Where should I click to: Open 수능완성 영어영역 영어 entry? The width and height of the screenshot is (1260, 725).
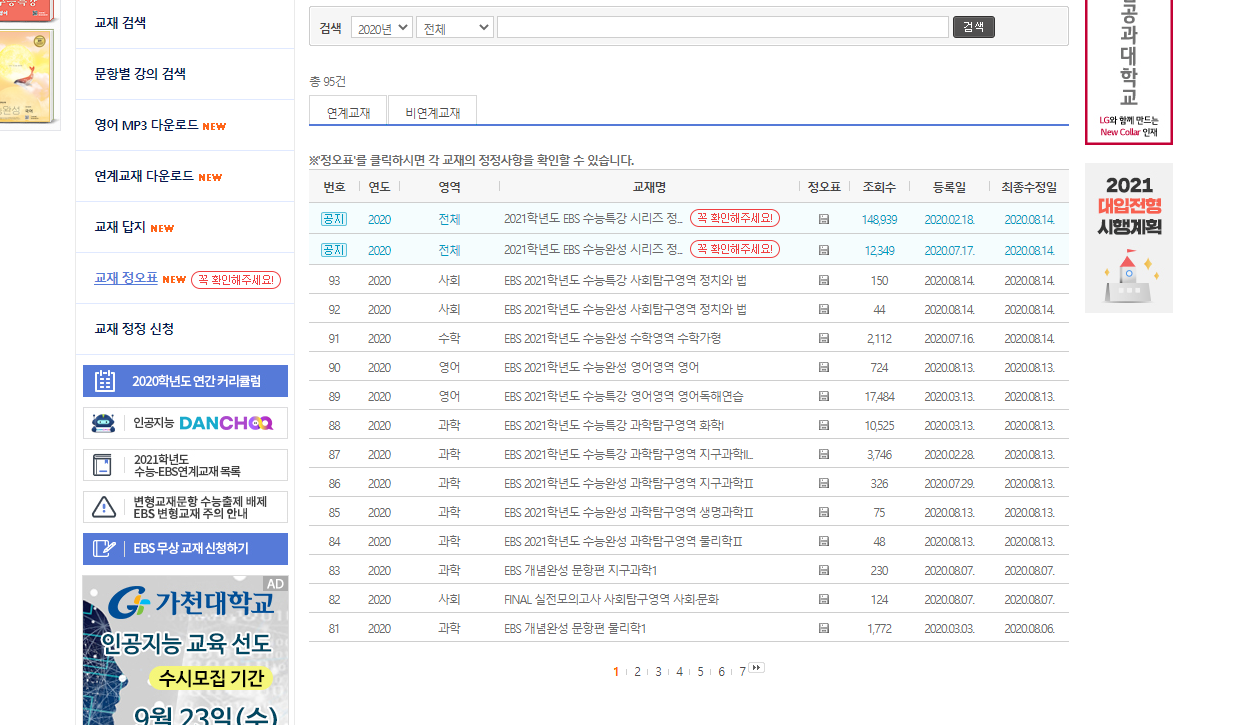pos(601,367)
